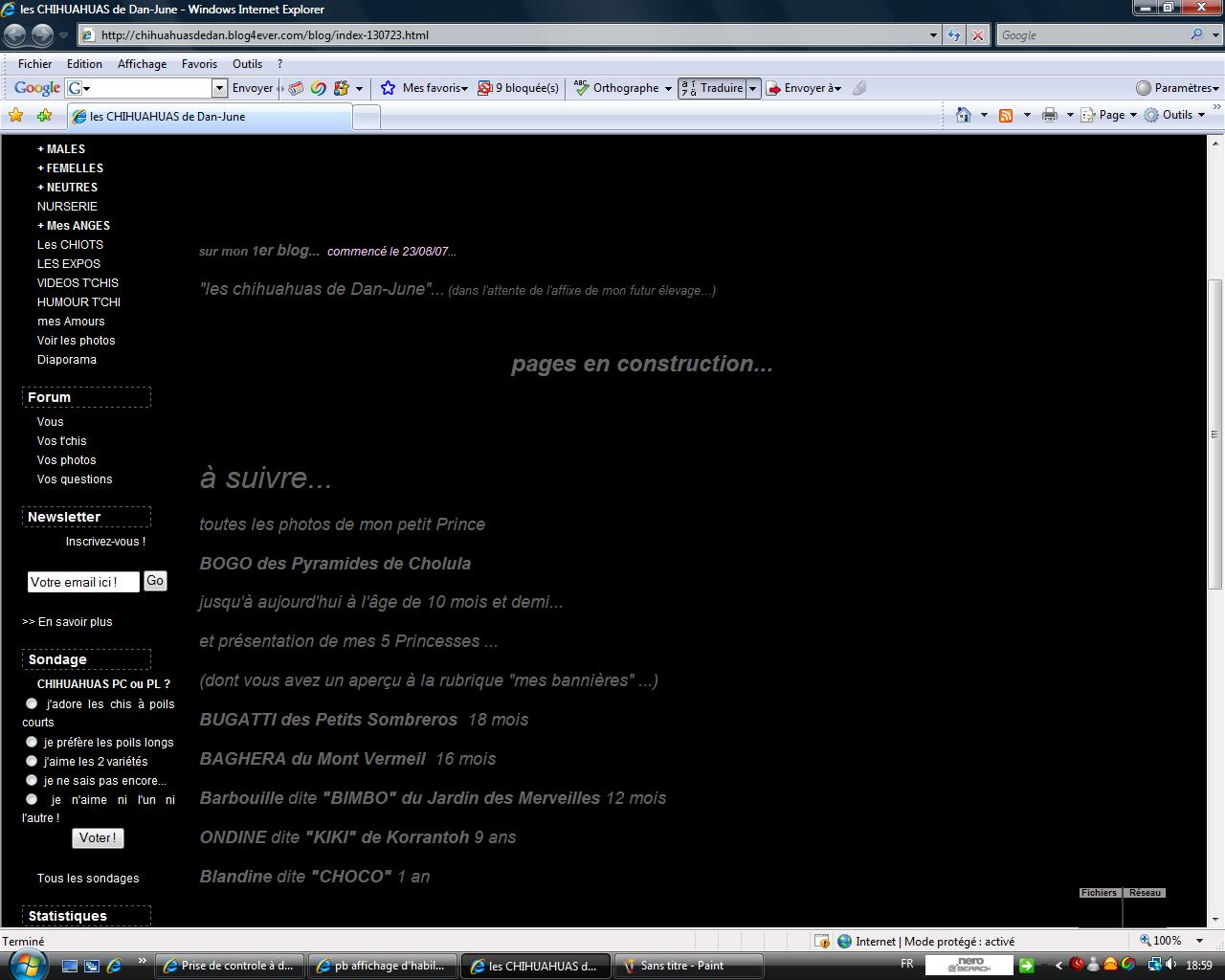
Task: Click the Add to Favorites icon
Action: [x=44, y=116]
